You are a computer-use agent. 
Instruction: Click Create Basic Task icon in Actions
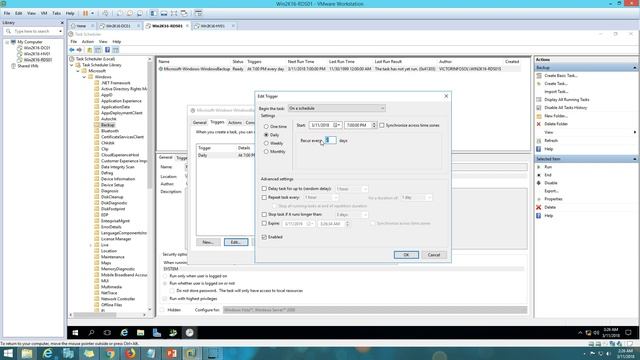click(539, 76)
